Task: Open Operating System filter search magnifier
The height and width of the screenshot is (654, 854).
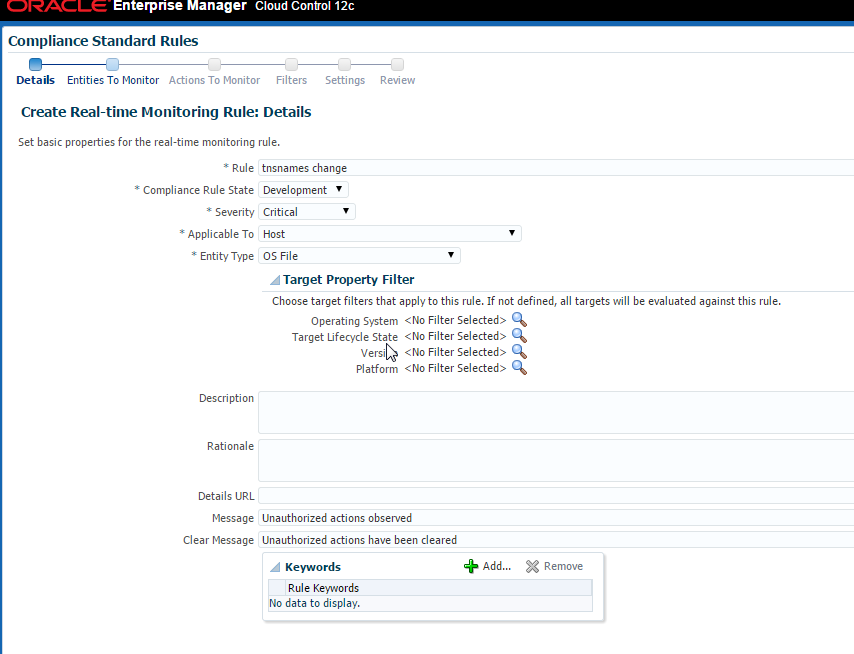Action: point(519,320)
